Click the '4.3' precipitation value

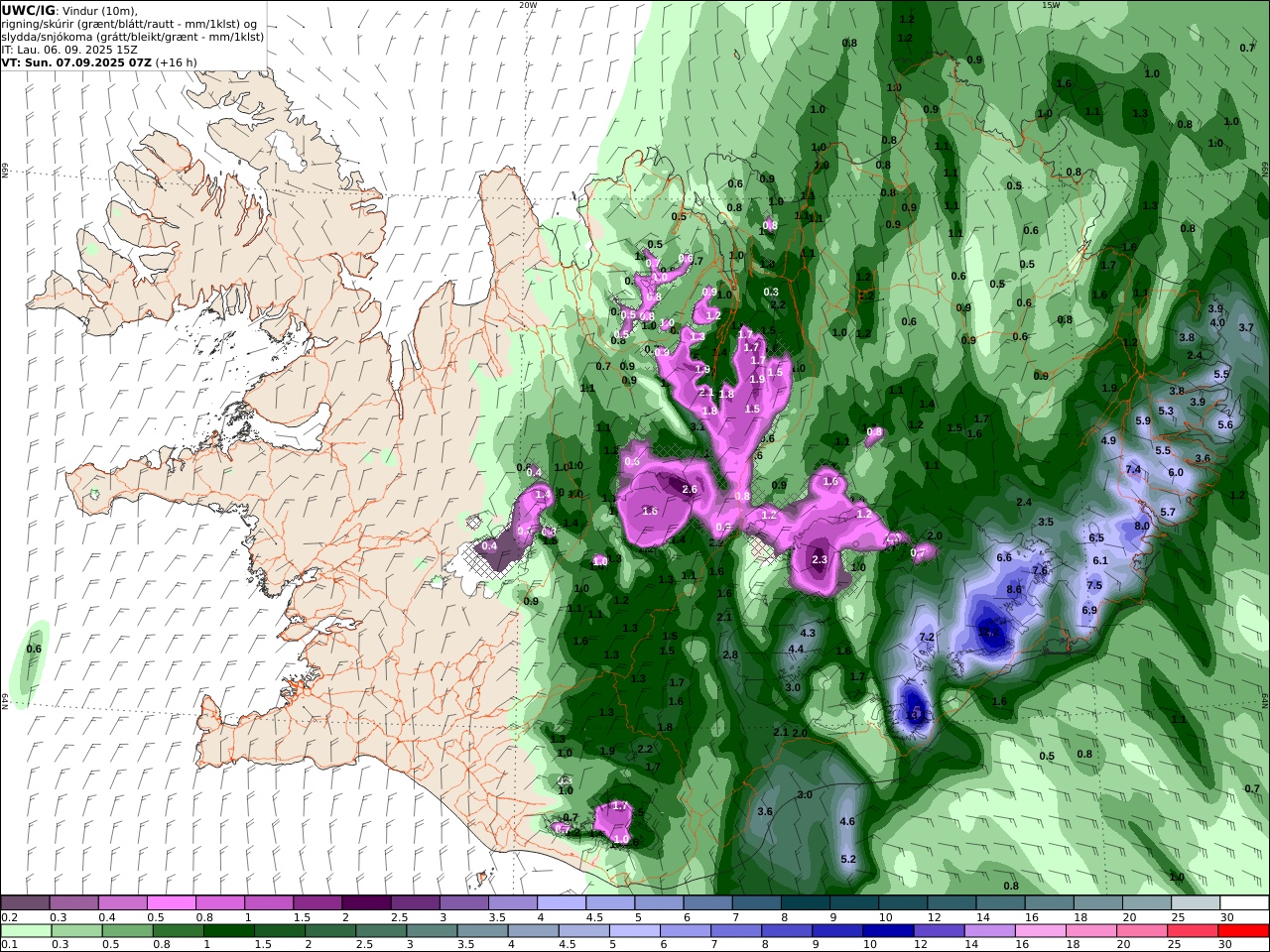[x=808, y=633]
